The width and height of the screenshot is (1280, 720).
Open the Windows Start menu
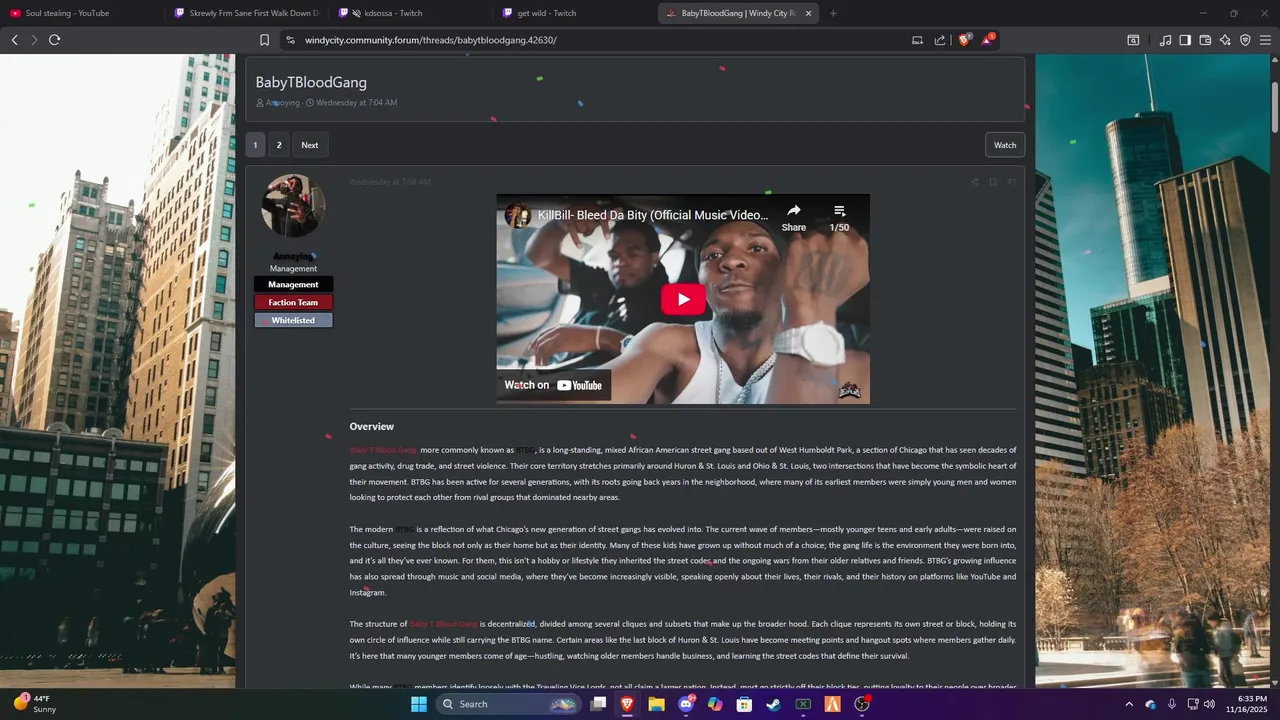click(419, 704)
